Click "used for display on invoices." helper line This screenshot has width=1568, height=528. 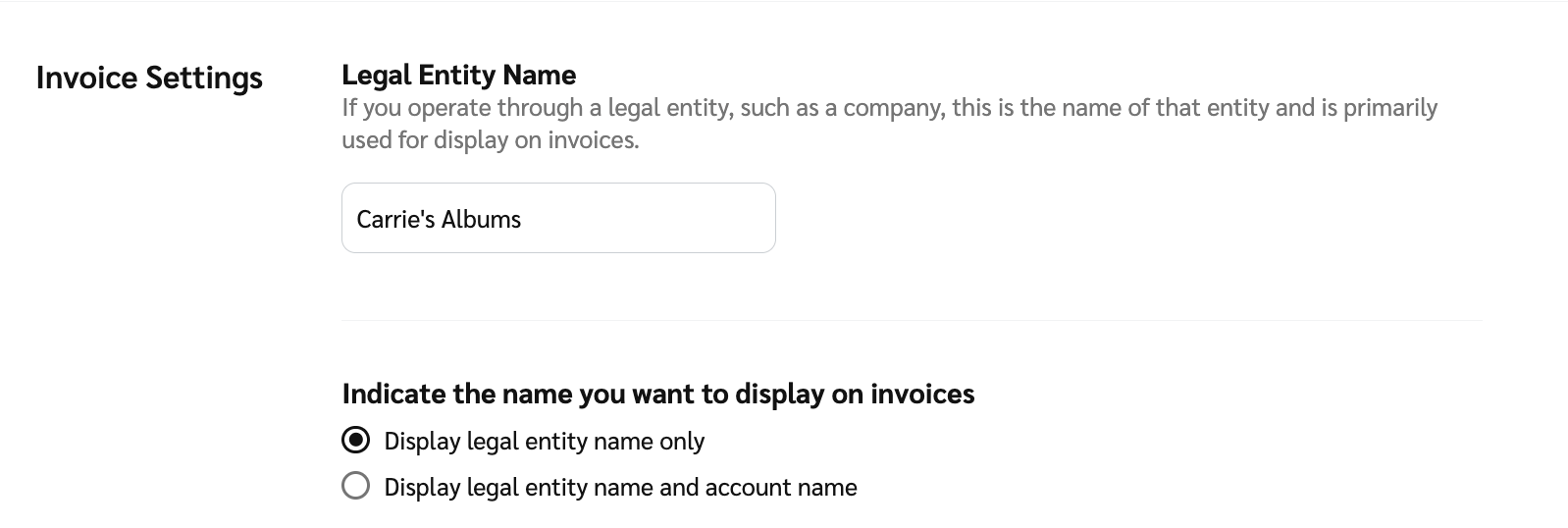[490, 139]
